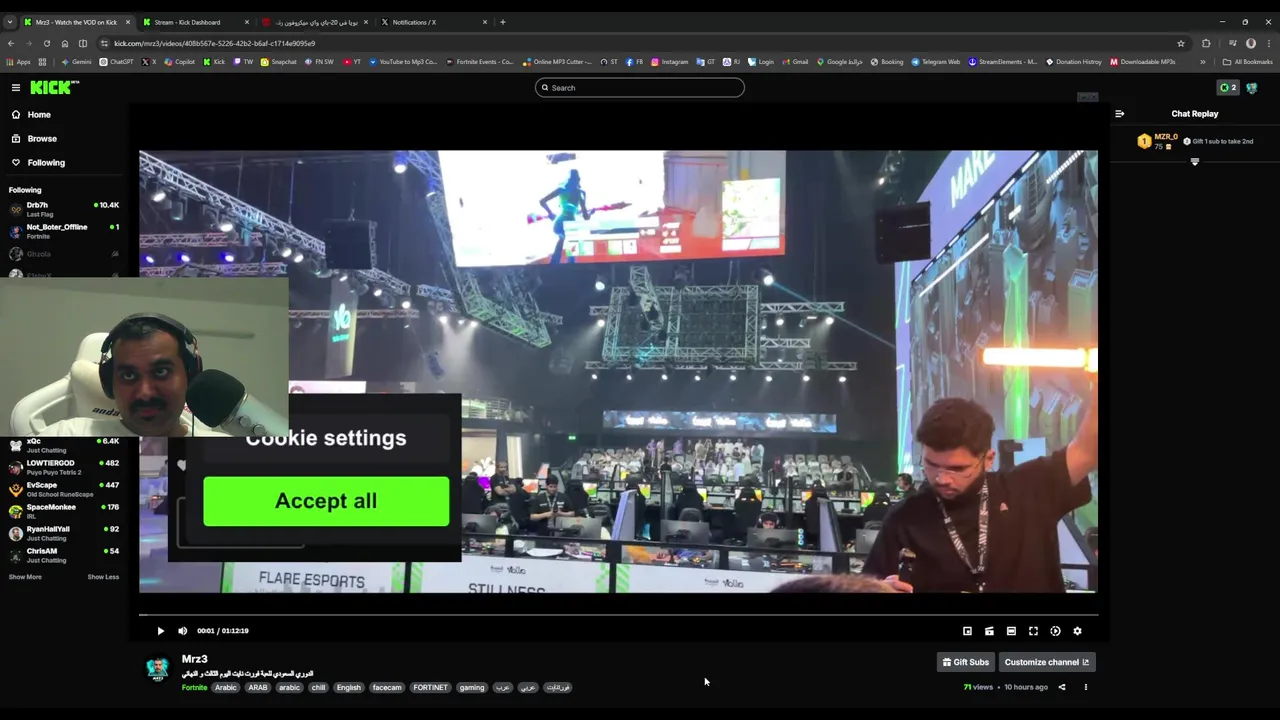Select the gaming tag

click(x=472, y=688)
